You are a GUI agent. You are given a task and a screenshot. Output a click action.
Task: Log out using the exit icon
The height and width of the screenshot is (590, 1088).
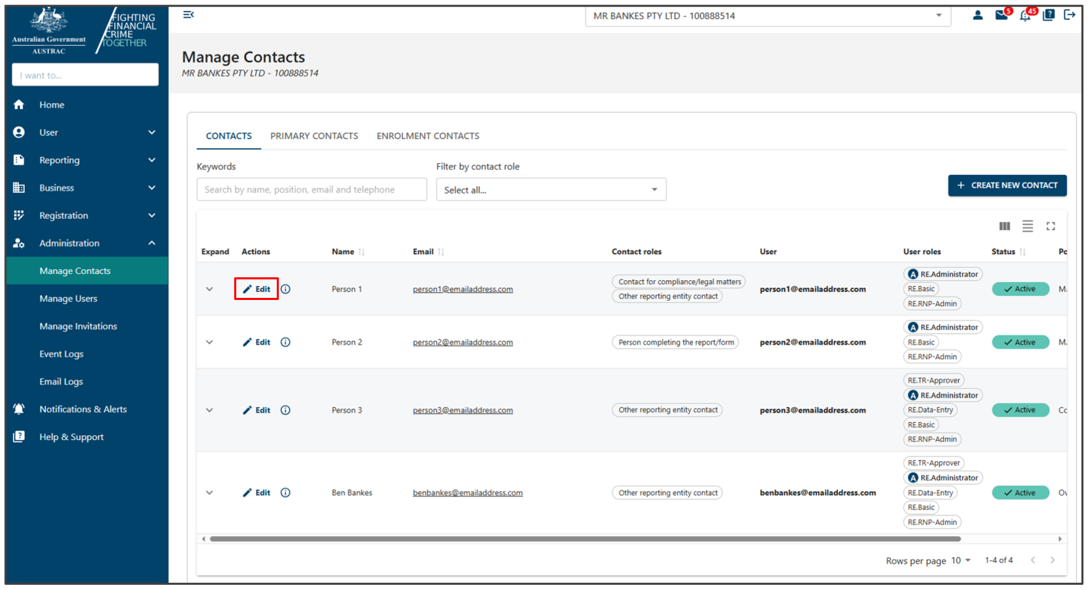[x=1068, y=15]
